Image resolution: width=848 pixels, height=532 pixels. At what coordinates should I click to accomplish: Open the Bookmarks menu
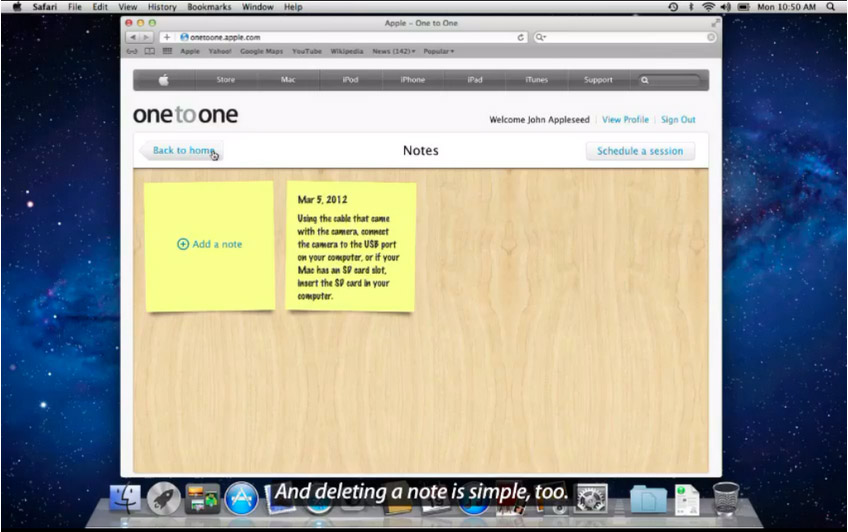click(209, 7)
